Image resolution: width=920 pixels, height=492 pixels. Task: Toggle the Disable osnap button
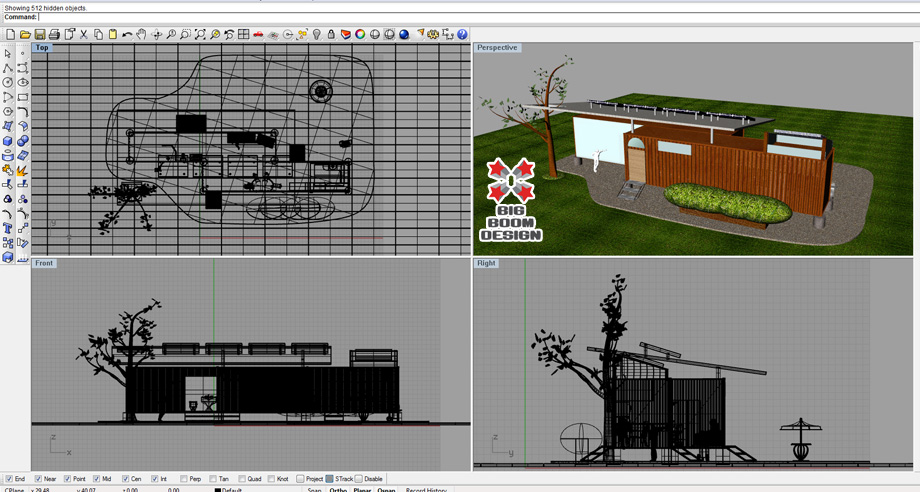(x=359, y=479)
